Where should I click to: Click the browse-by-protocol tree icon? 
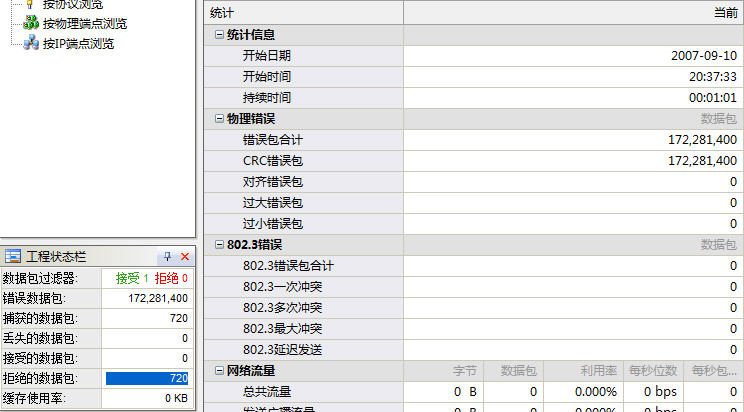pos(30,4)
